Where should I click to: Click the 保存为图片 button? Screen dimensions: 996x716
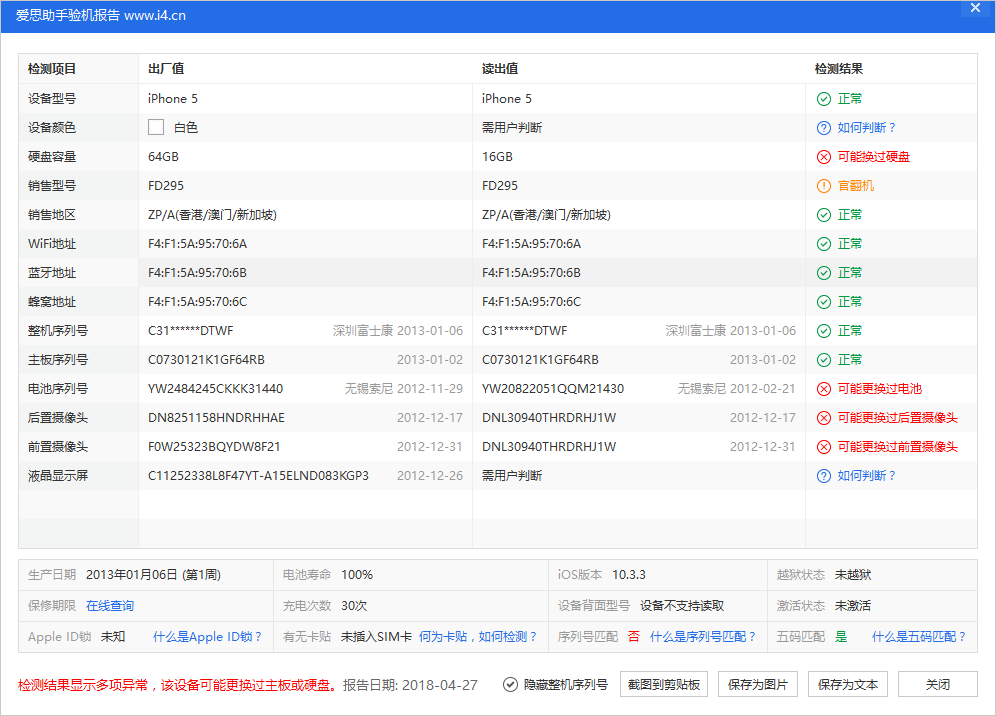pos(758,684)
